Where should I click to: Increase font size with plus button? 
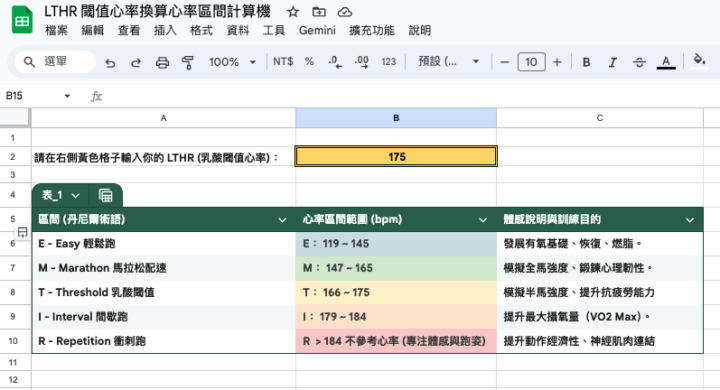557,62
